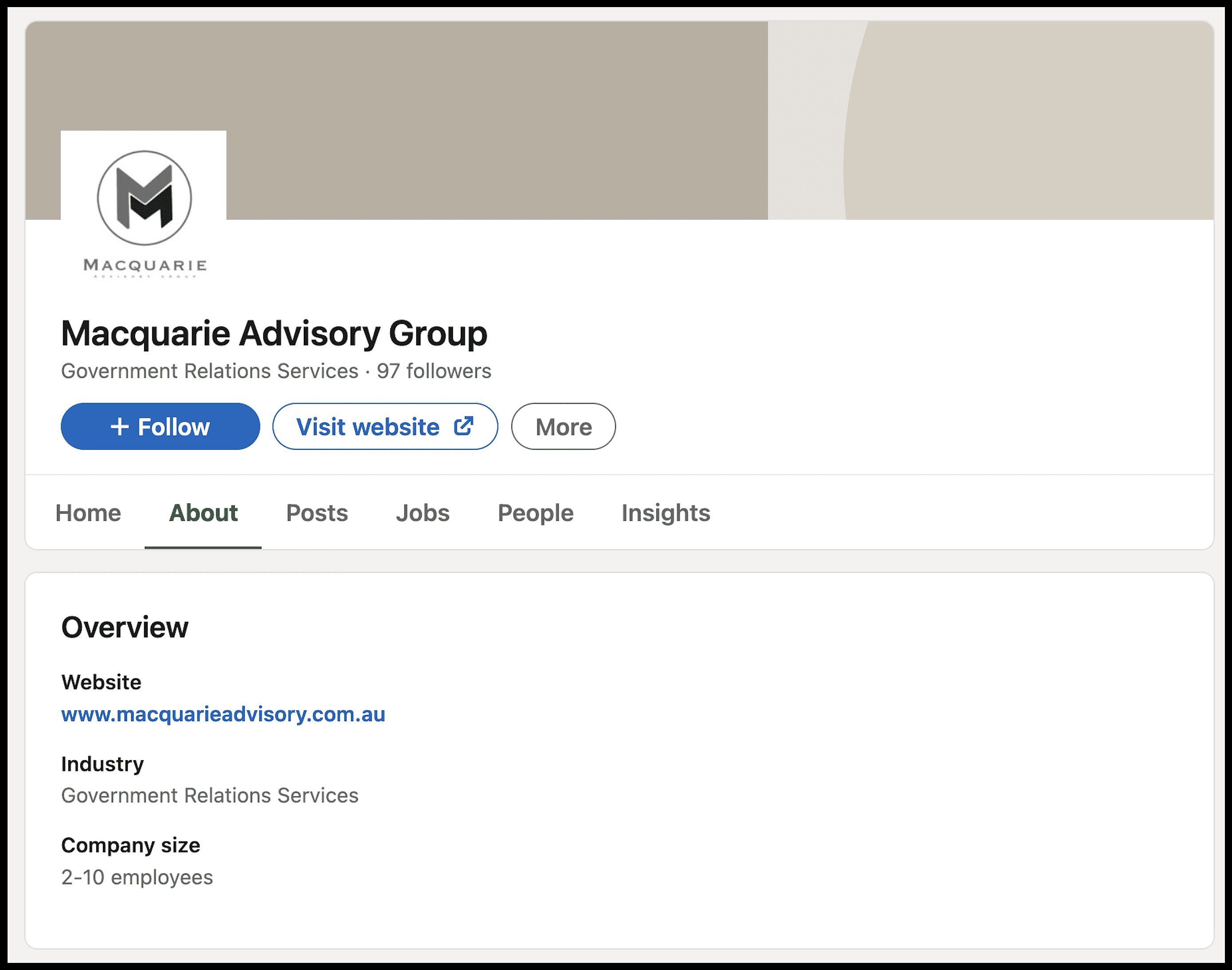This screenshot has width=1232, height=970.
Task: Switch to the Home tab
Action: pos(88,513)
